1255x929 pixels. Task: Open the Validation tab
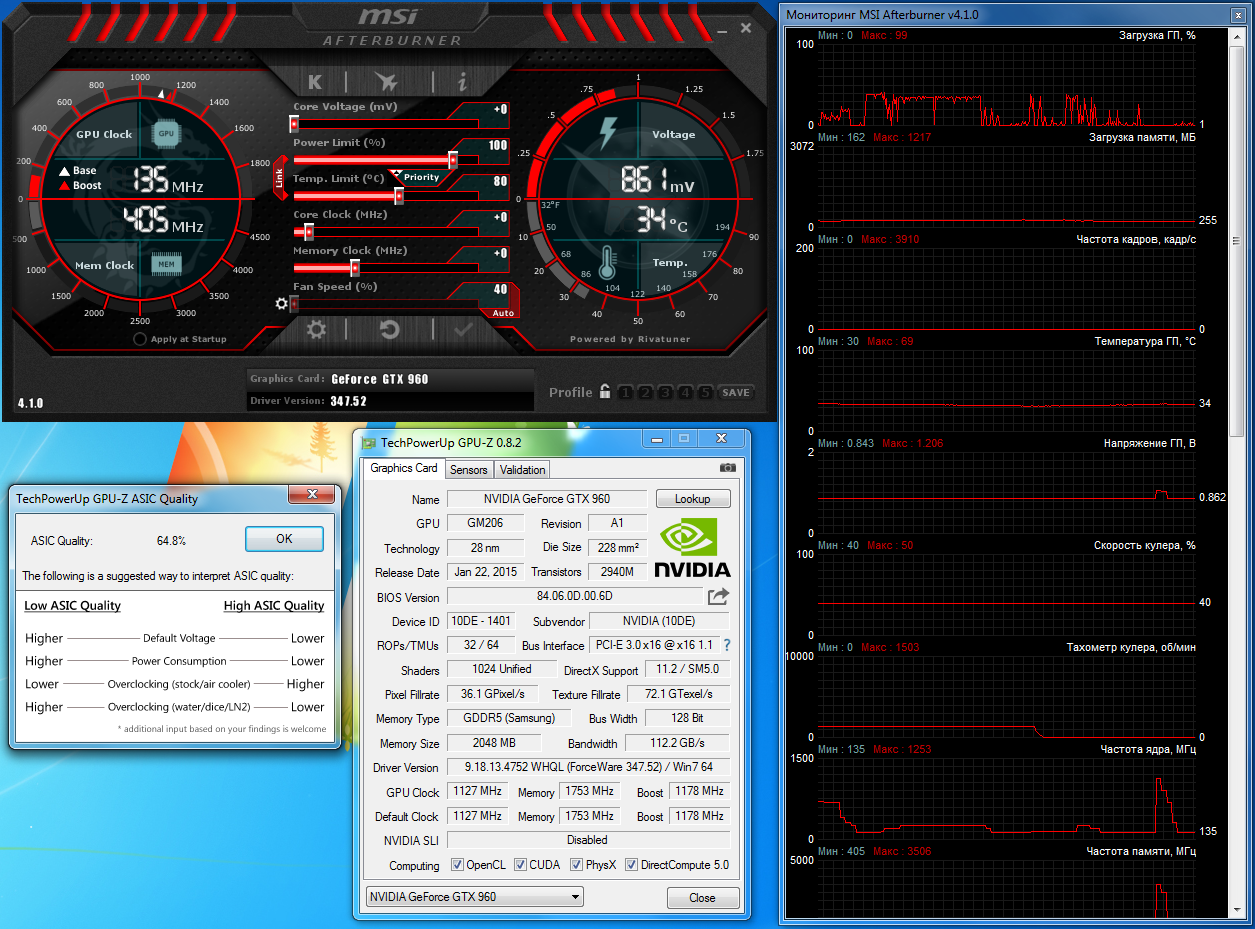522,469
